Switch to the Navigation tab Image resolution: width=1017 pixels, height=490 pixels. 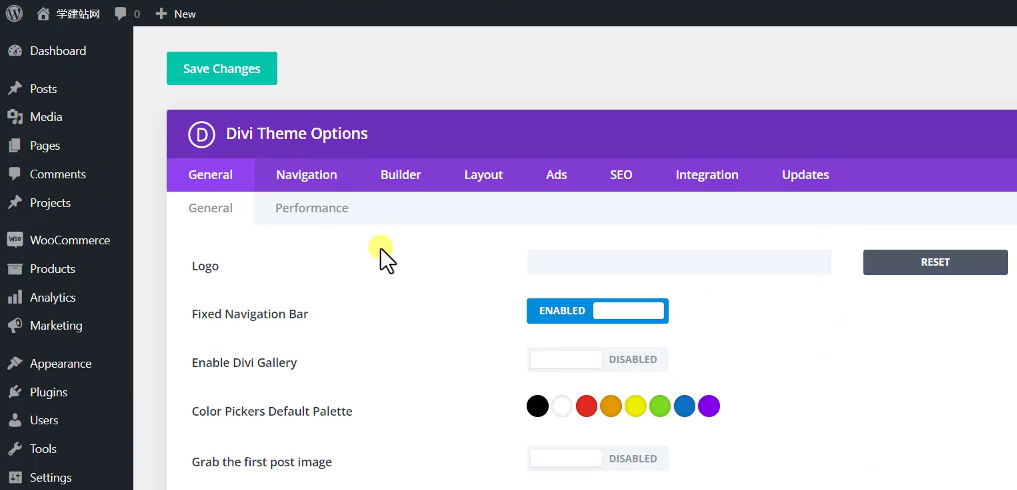306,175
